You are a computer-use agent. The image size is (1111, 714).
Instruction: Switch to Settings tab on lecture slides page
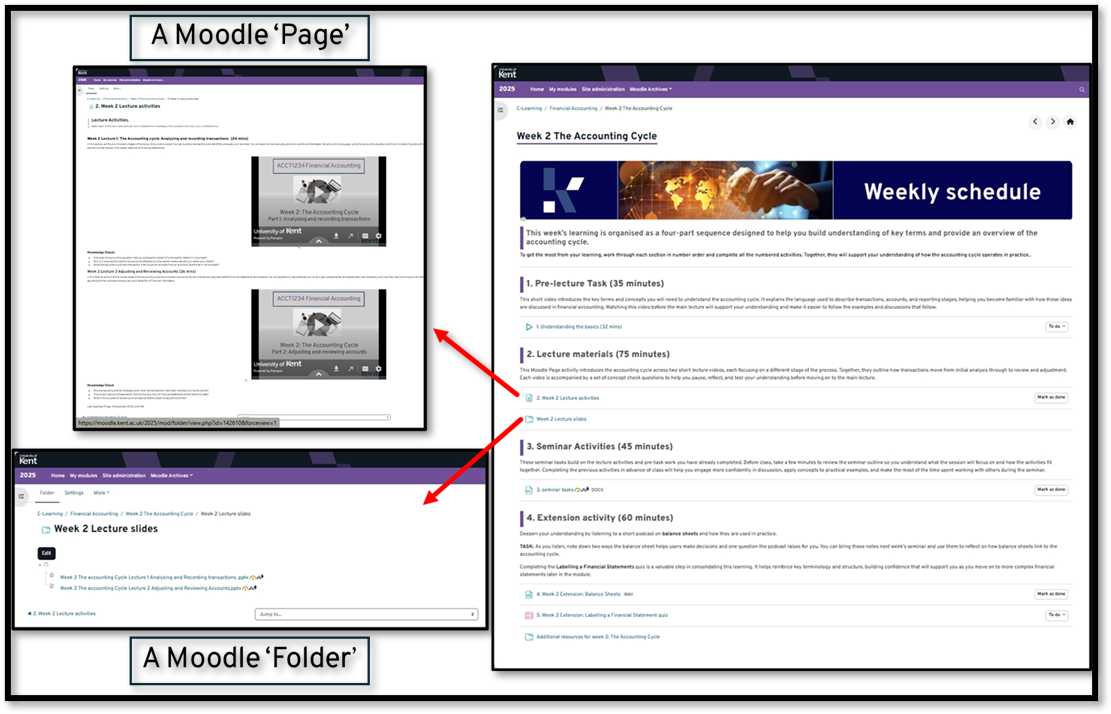point(74,493)
